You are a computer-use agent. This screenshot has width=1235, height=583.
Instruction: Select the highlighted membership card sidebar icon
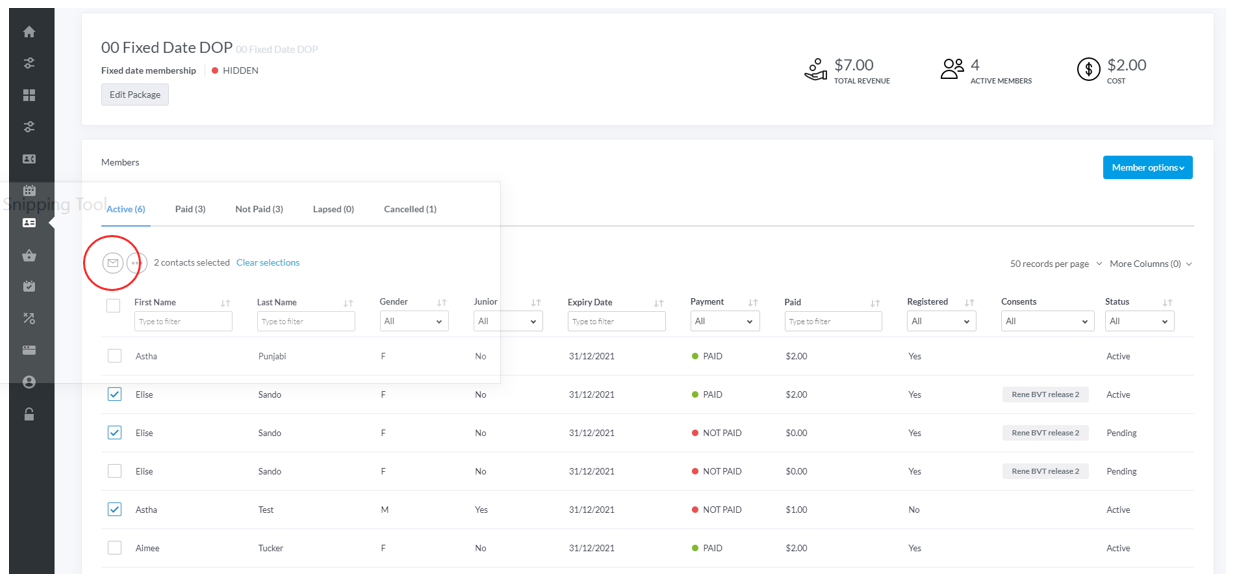click(x=29, y=223)
